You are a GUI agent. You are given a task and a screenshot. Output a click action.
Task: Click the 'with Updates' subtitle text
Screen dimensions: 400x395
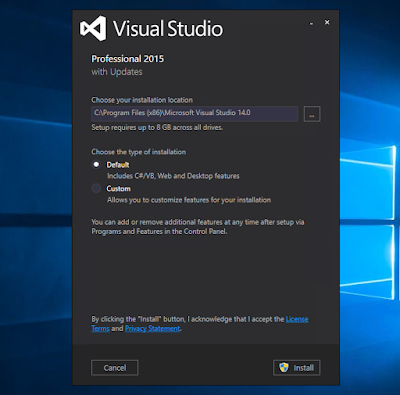117,72
